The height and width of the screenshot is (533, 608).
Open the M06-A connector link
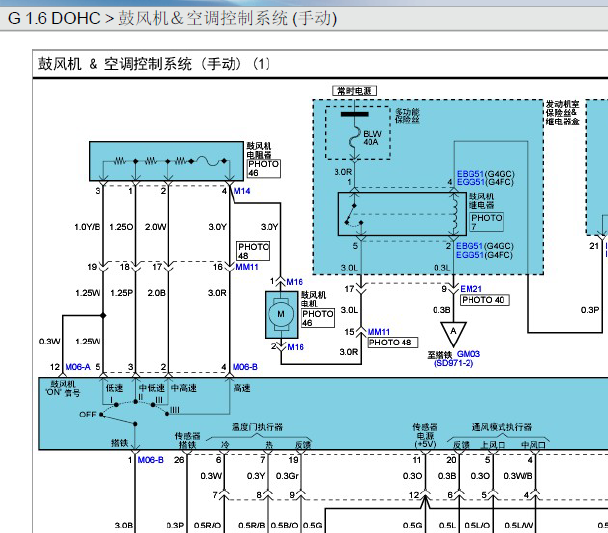tap(78, 367)
